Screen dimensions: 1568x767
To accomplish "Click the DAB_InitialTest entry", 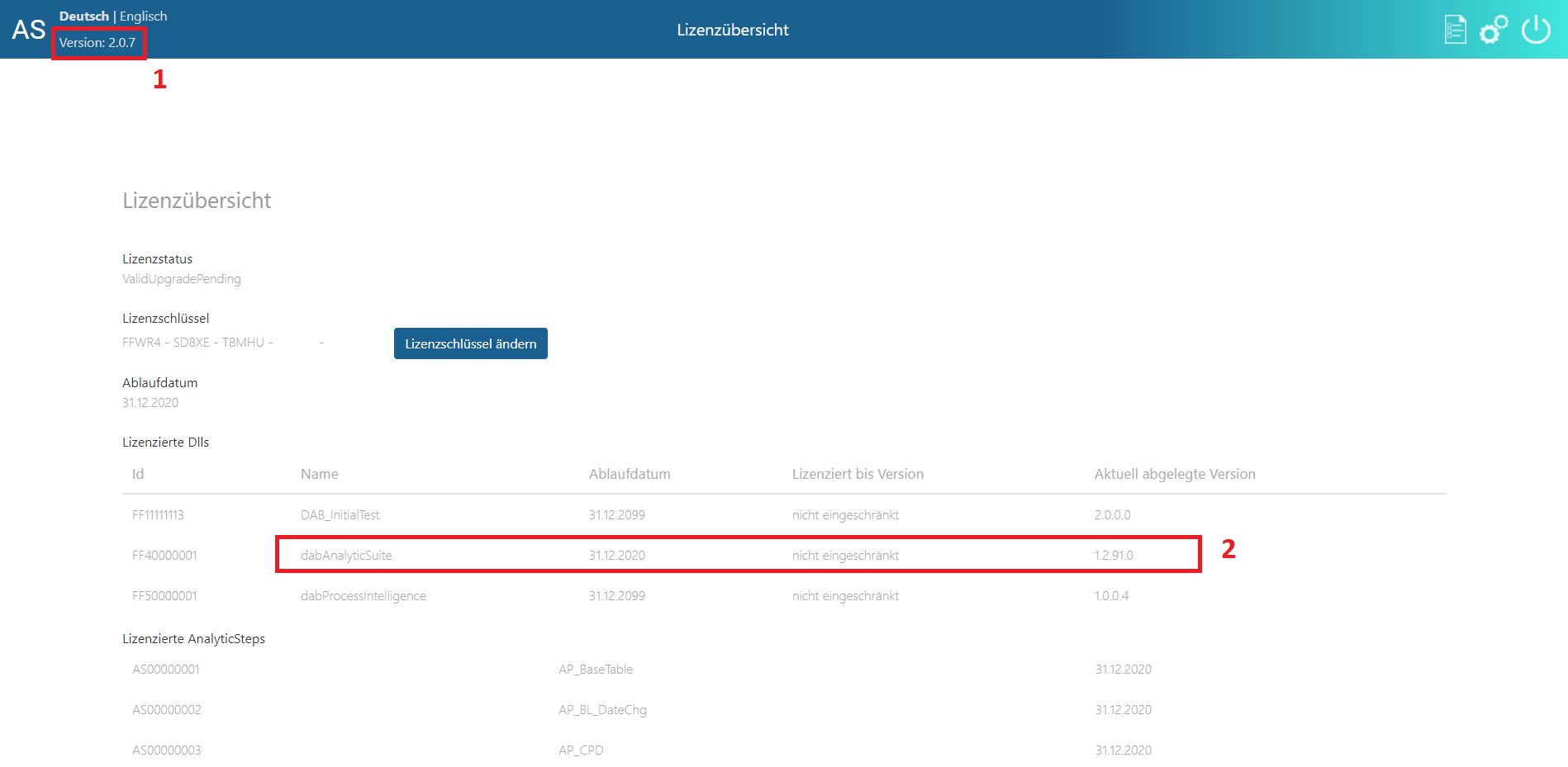I will (340, 514).
